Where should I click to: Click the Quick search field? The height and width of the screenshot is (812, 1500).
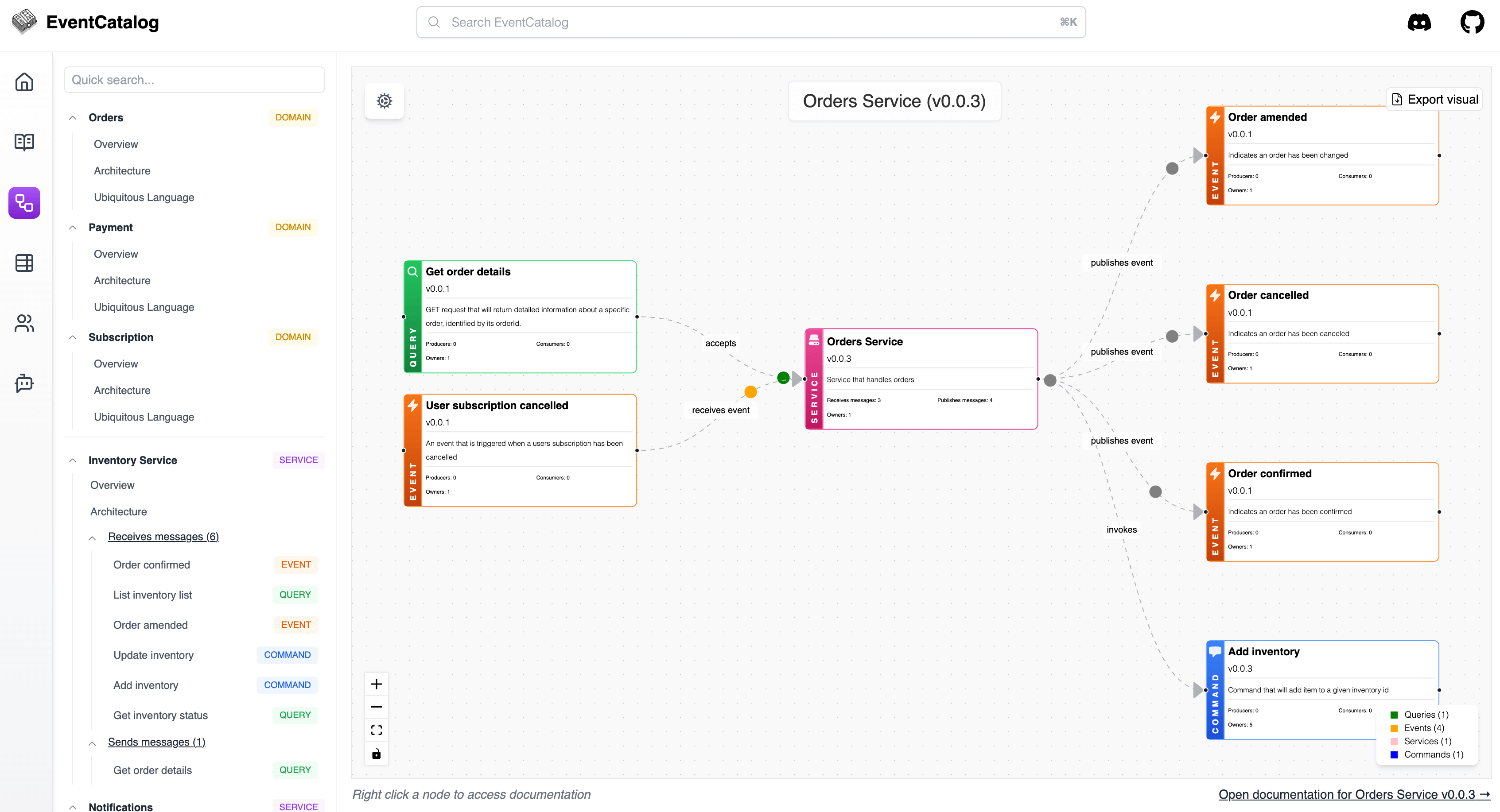coord(194,80)
